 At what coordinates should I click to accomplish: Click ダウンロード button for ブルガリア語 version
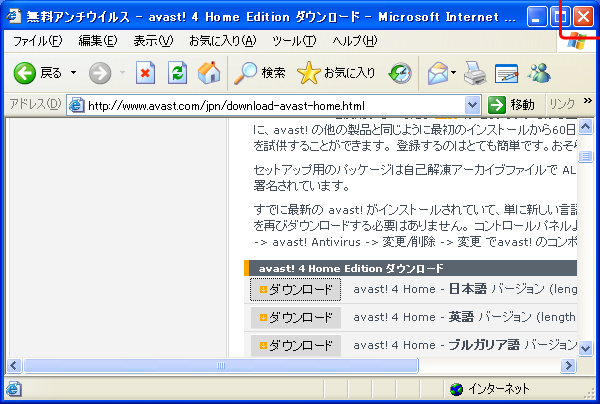pyautogui.click(x=295, y=345)
